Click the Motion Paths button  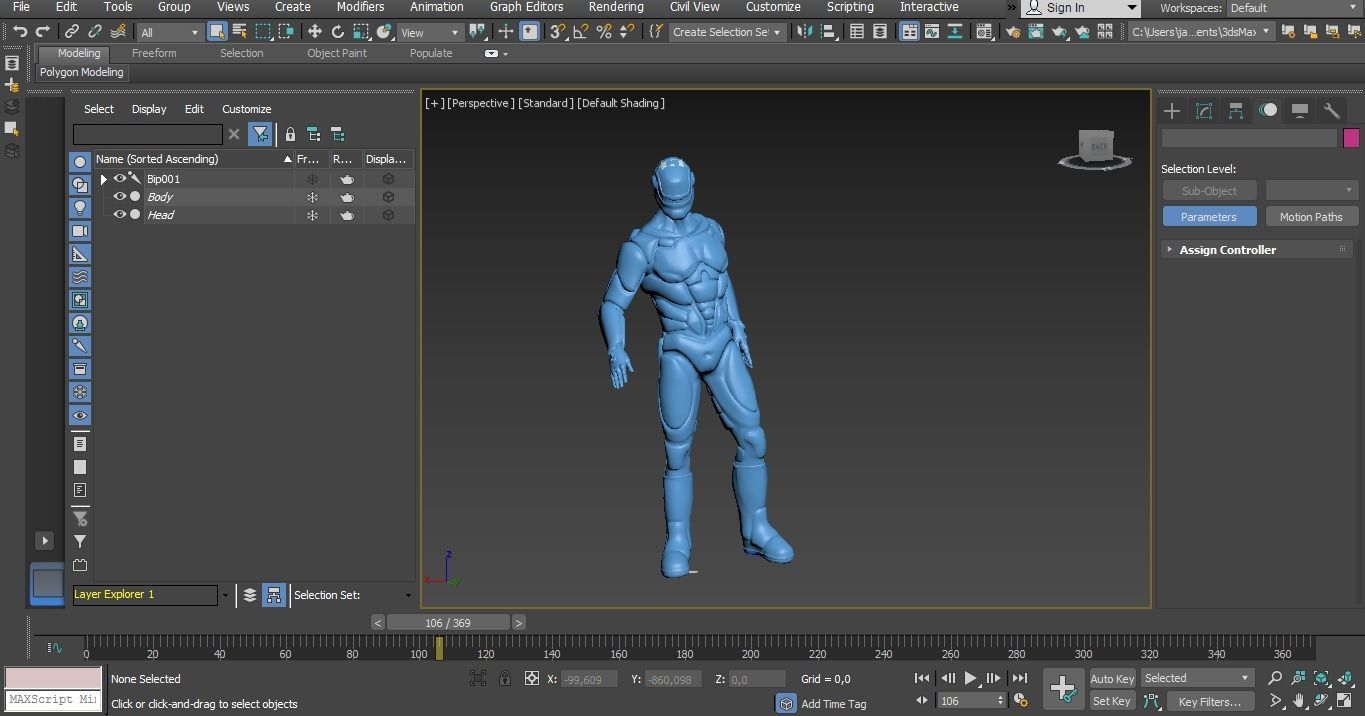[1311, 217]
